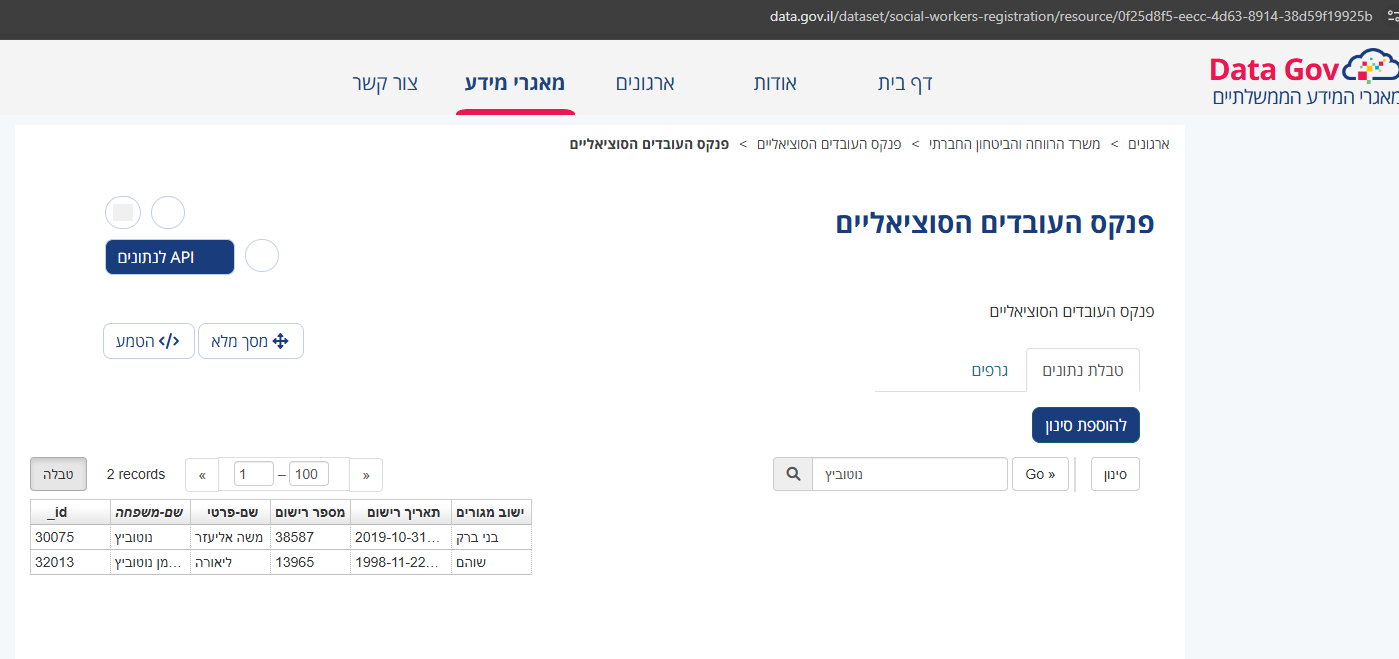
Task: Toggle the סינון filter panel button
Action: coord(1115,474)
